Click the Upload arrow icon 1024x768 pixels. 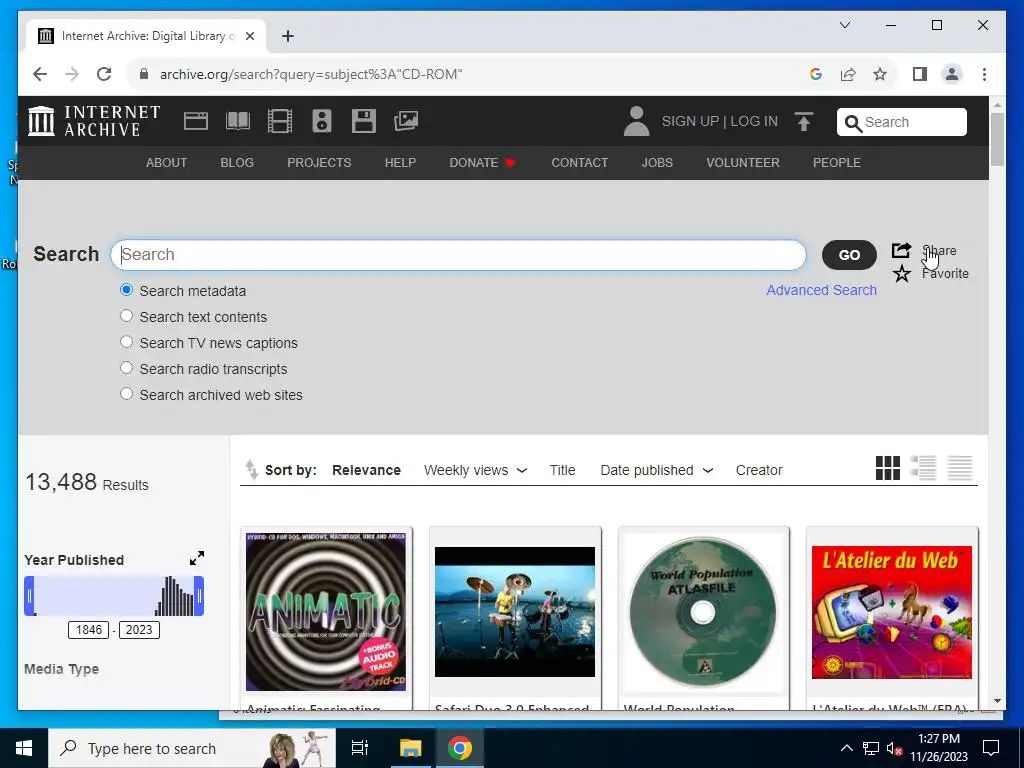point(804,121)
